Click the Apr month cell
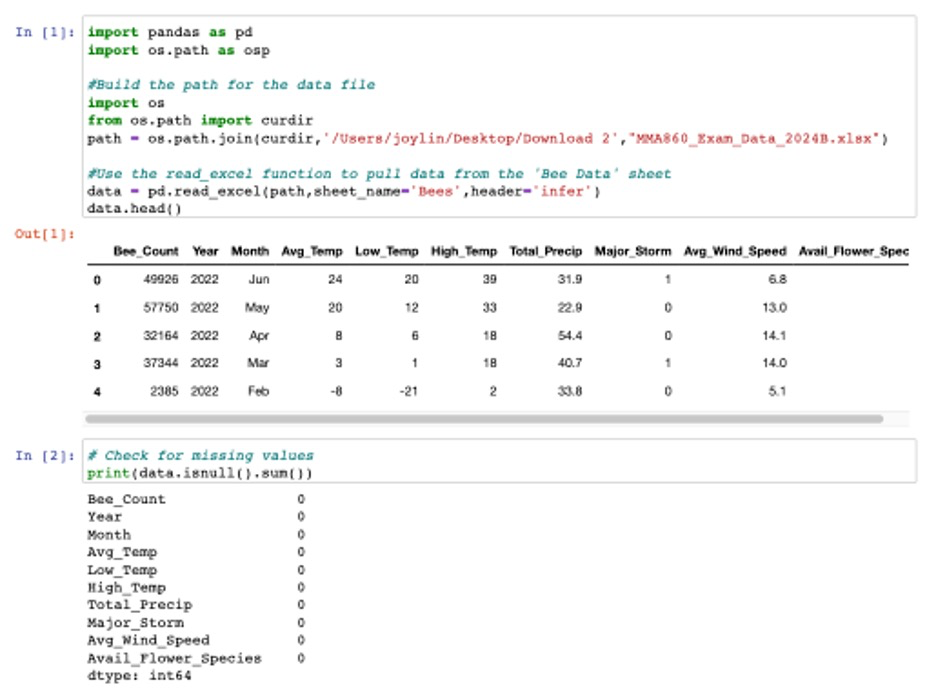Viewport: 936px width, 698px height. (259, 336)
